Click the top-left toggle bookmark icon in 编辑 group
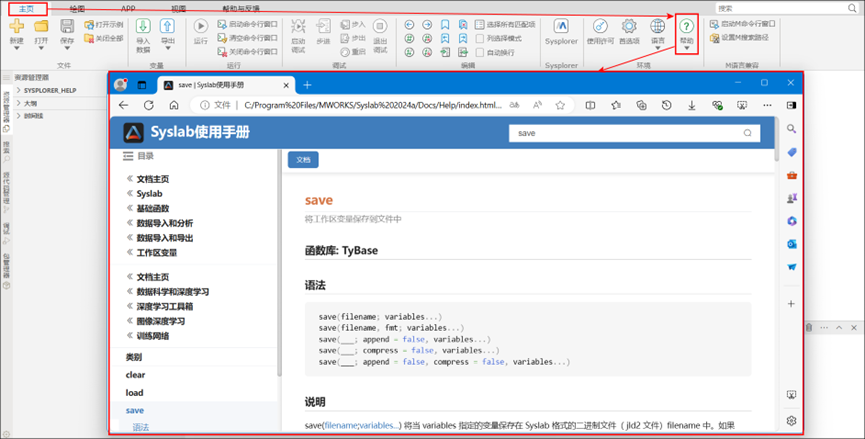The width and height of the screenshot is (865, 439). tap(445, 24)
